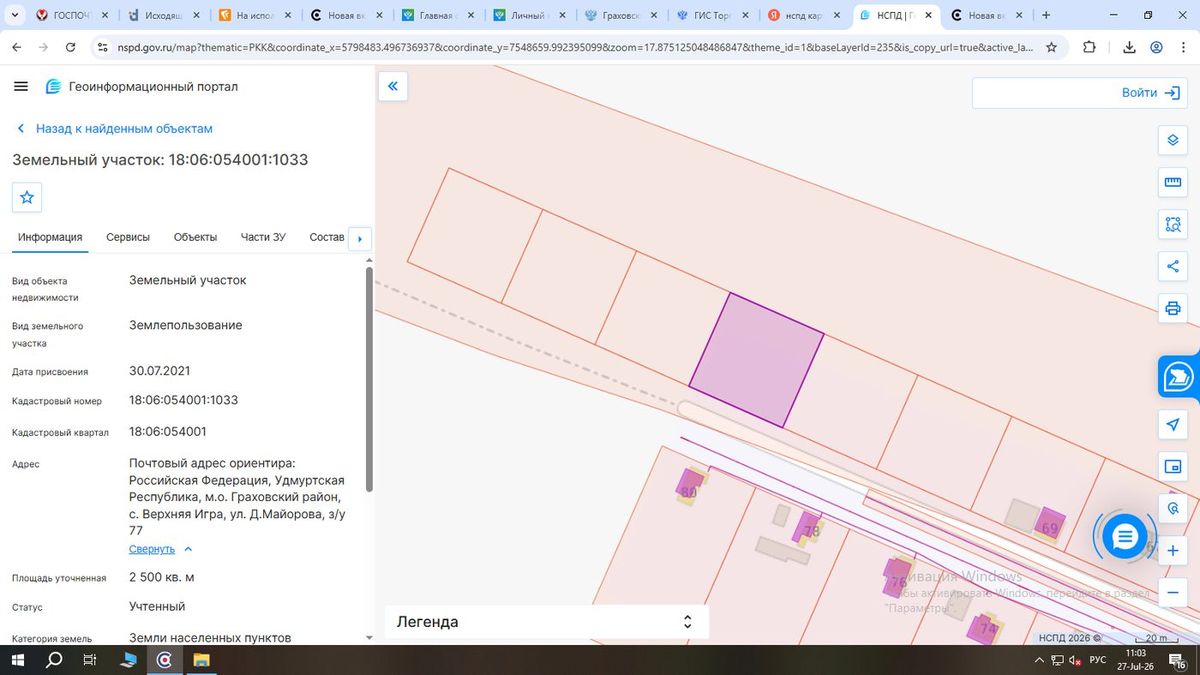Open Chrome profile avatar icon
Screen dimensions: 1200x675
[1156, 47]
